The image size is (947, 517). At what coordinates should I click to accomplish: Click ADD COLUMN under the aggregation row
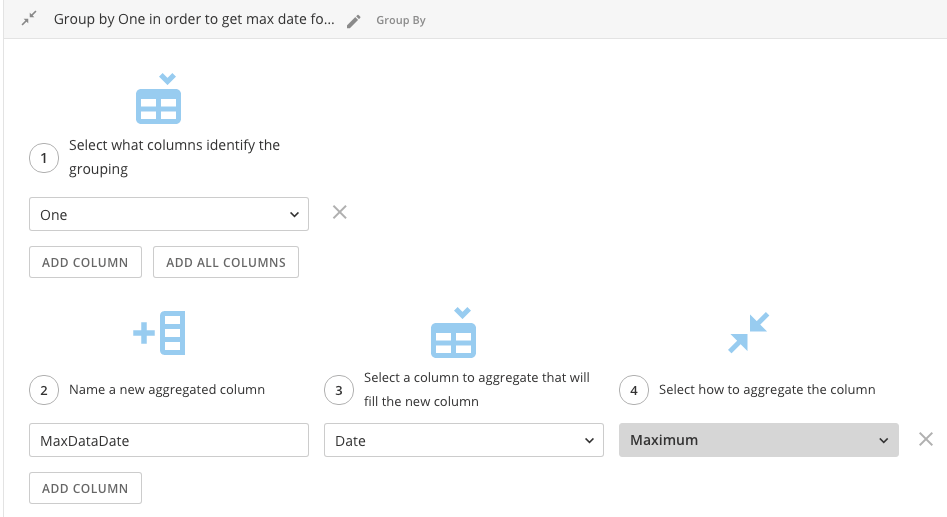click(x=85, y=488)
